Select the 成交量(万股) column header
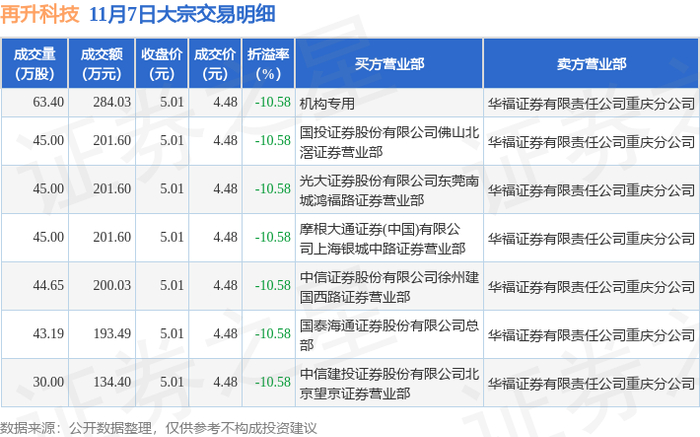The width and height of the screenshot is (700, 437). coord(34,64)
